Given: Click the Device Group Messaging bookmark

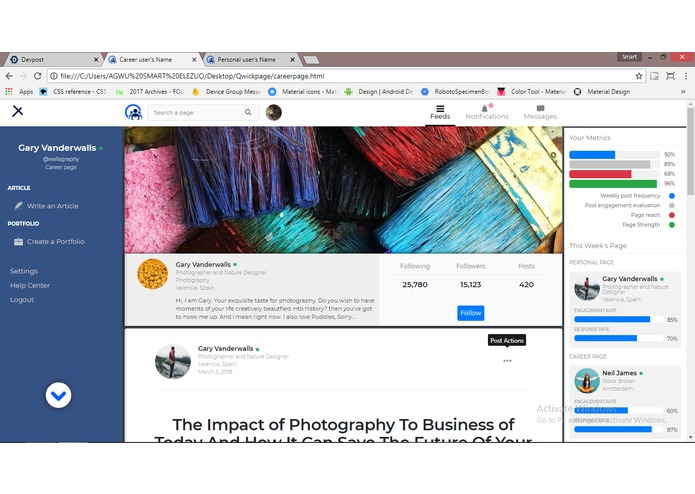Looking at the screenshot, I should [226, 92].
